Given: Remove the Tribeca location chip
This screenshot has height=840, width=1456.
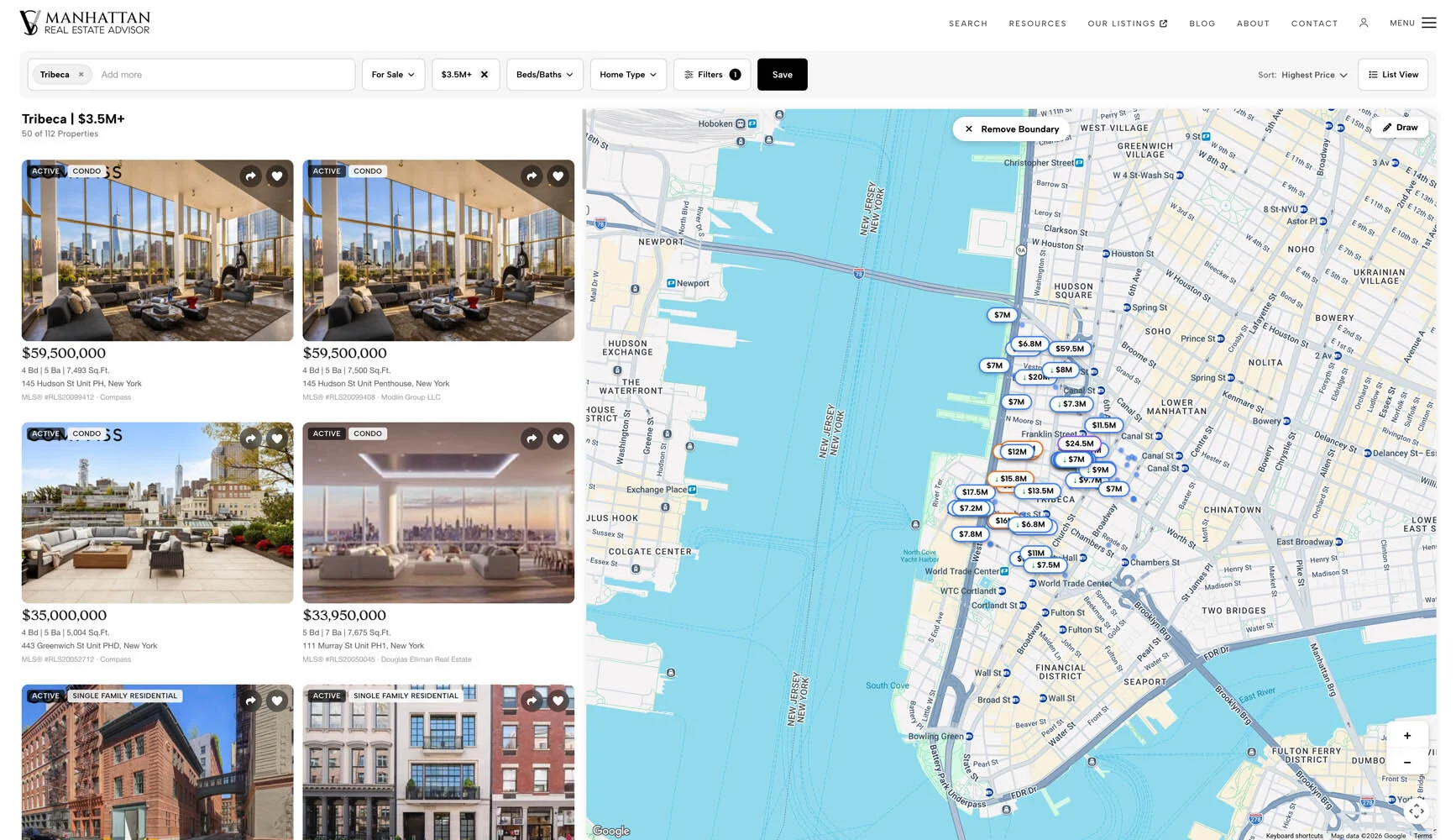Looking at the screenshot, I should [81, 75].
